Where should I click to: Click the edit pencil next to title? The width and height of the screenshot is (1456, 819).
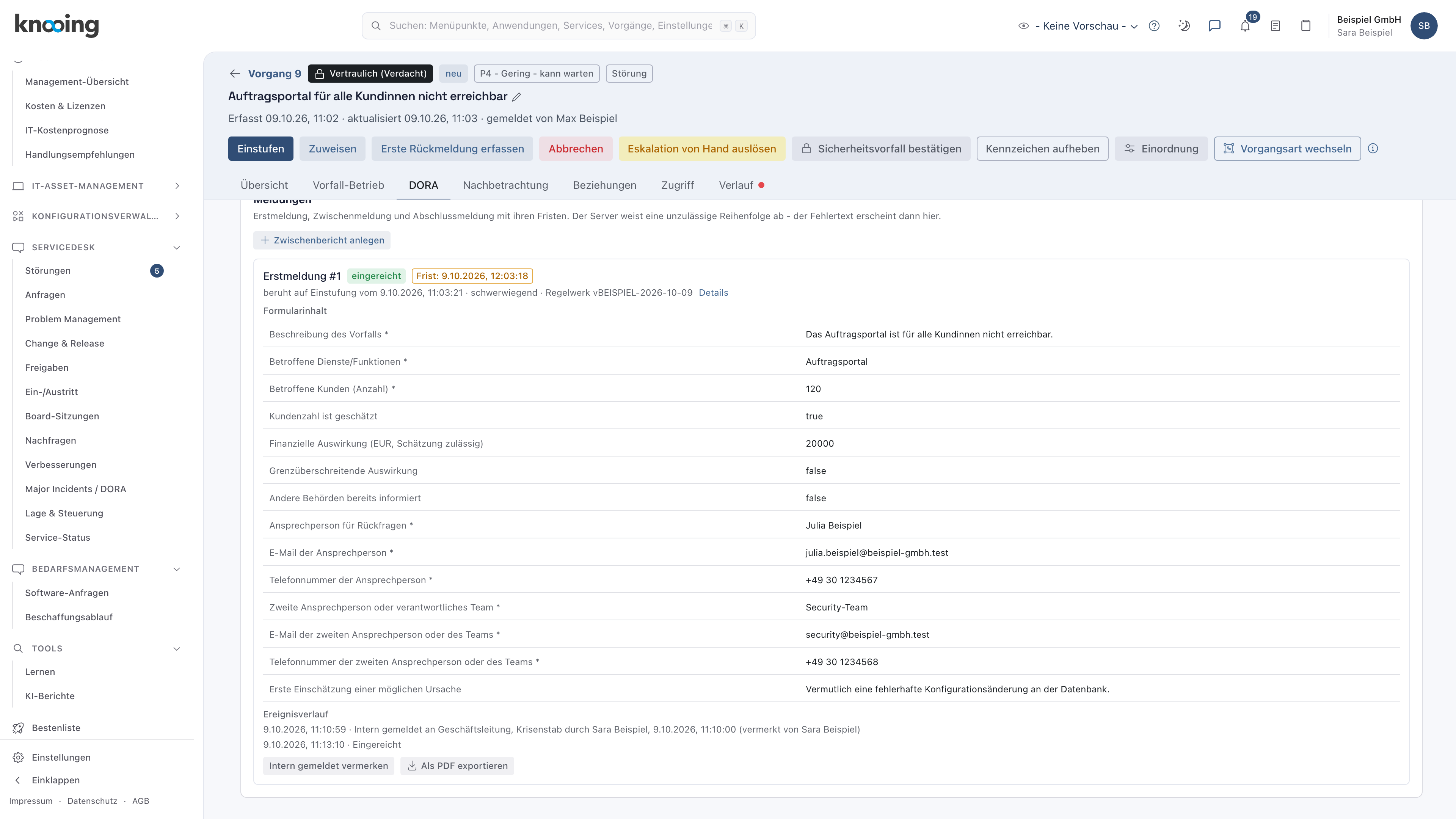pos(516,97)
